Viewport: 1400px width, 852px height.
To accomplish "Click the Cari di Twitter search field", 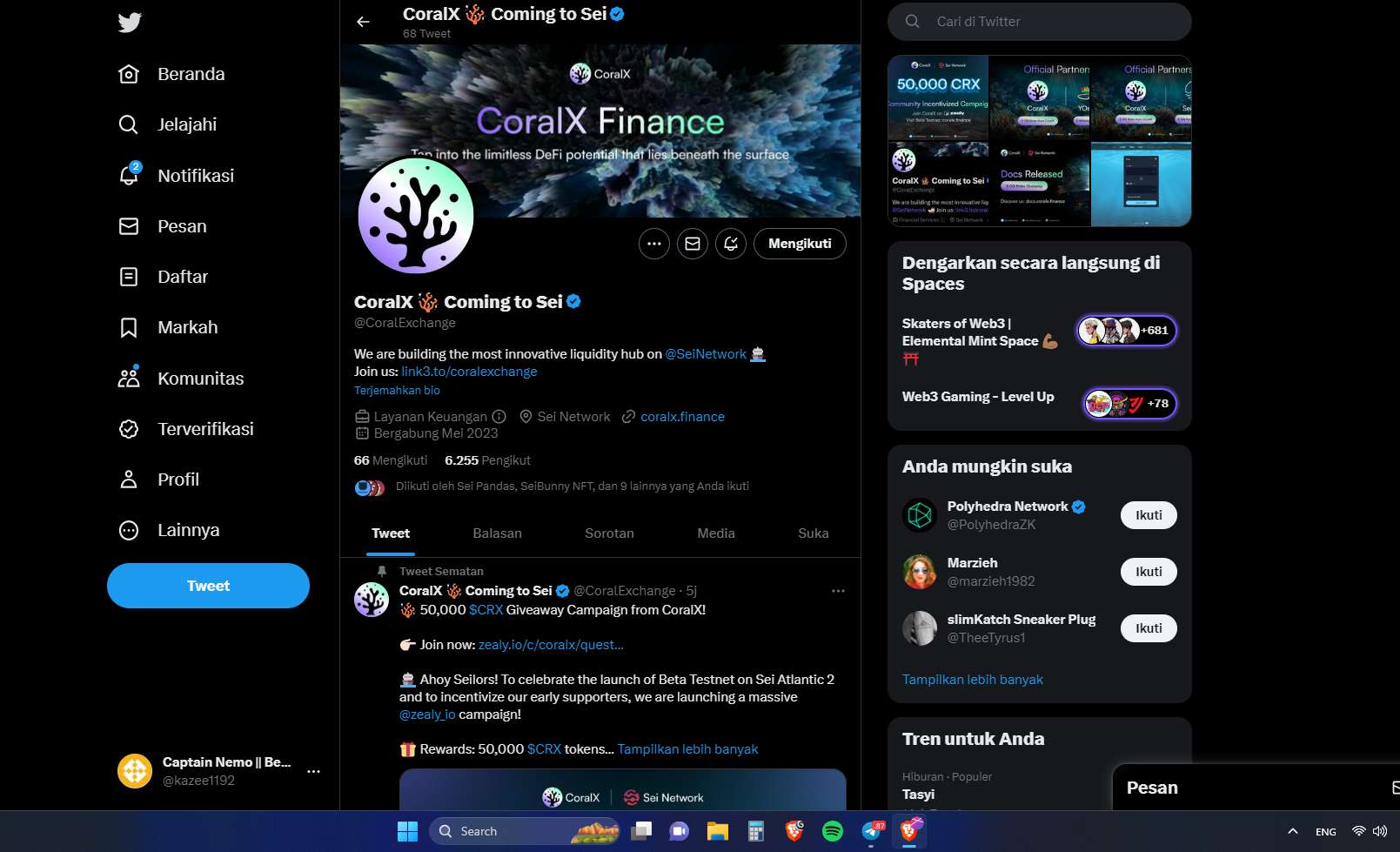I will [1040, 22].
